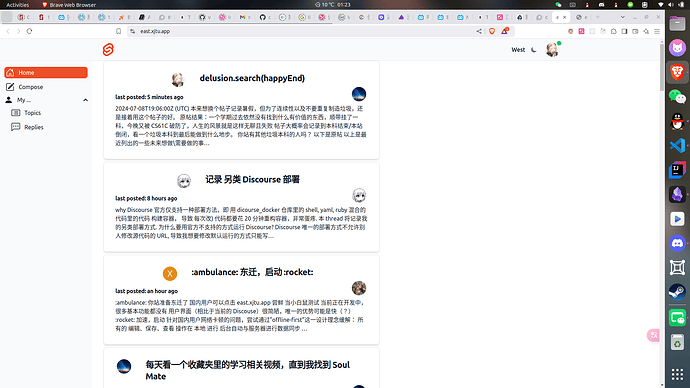
Task: Open the 记录 另类 Discourse 部署 topic
Action: [253, 179]
